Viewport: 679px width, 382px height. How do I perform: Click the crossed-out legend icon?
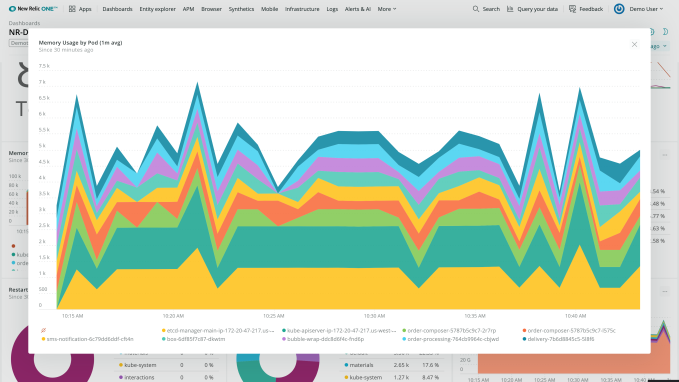[x=43, y=330]
